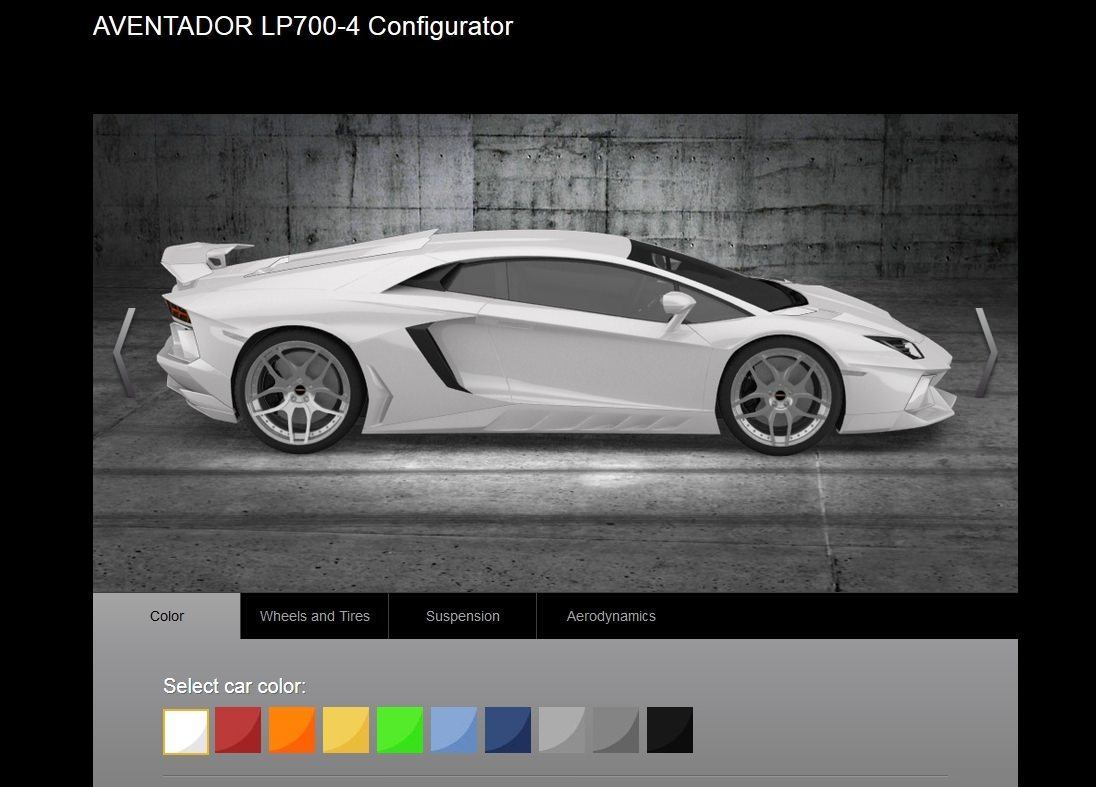The width and height of the screenshot is (1096, 787).
Task: Select the dark blue color swatch
Action: click(508, 730)
